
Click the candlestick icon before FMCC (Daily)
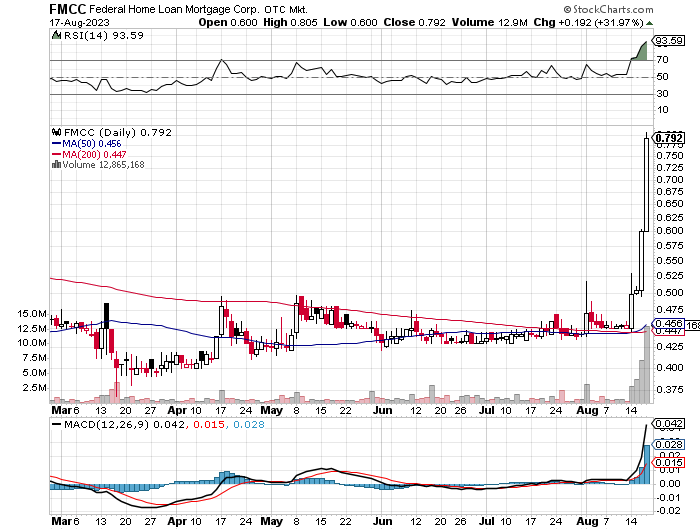(x=57, y=133)
